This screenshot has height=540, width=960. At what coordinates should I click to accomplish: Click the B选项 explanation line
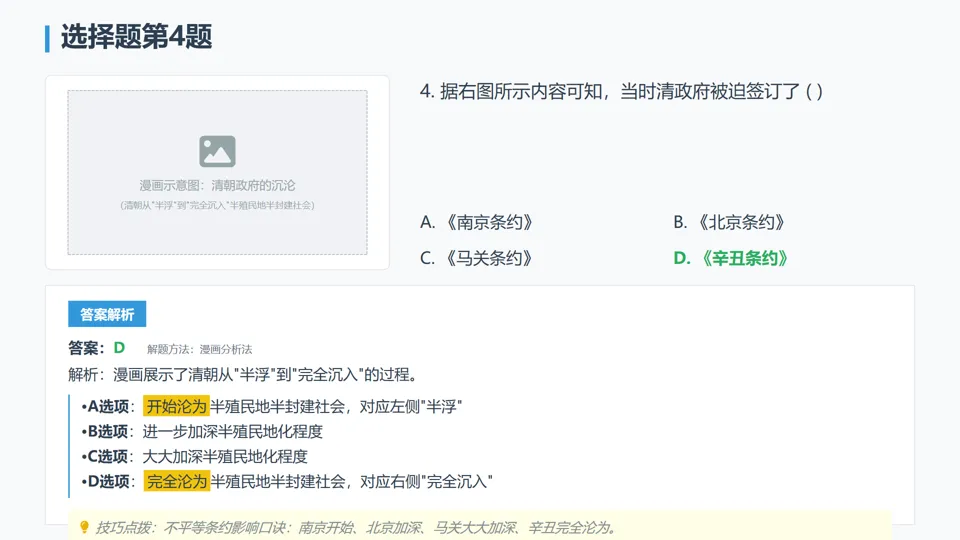point(202,432)
